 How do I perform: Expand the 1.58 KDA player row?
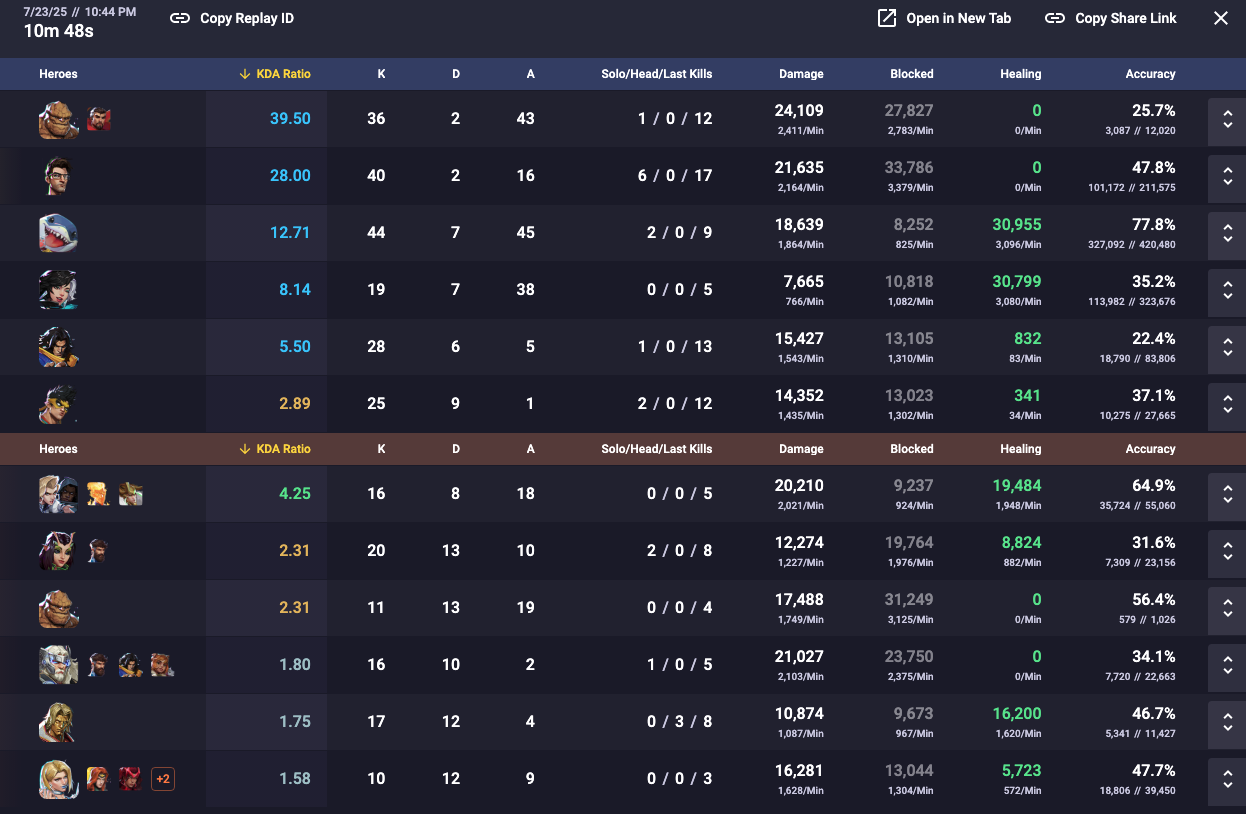tap(1227, 779)
